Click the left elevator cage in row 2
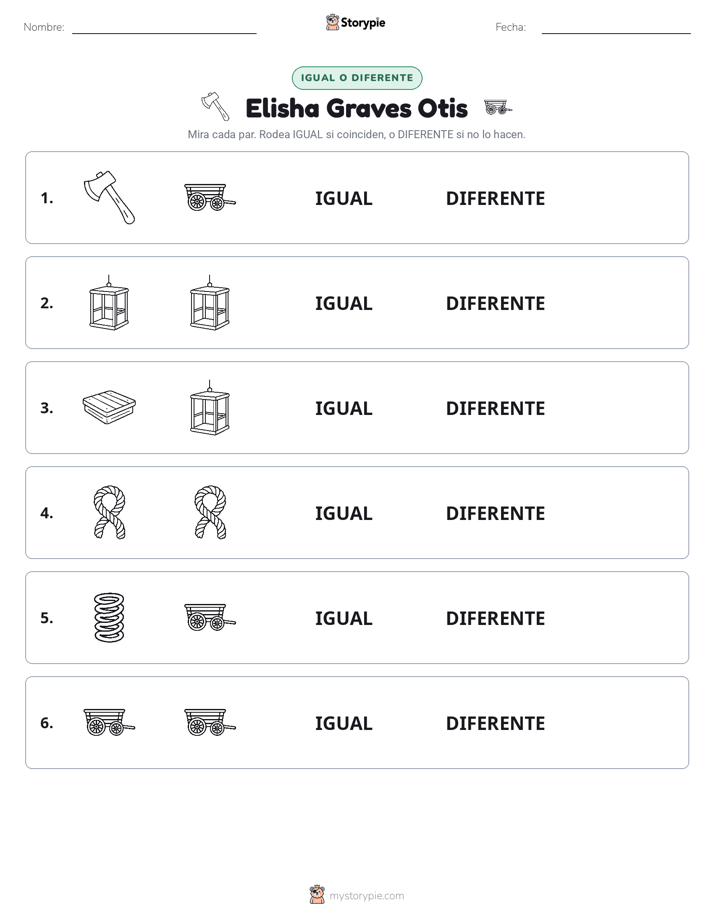The image size is (714, 924). 110,302
